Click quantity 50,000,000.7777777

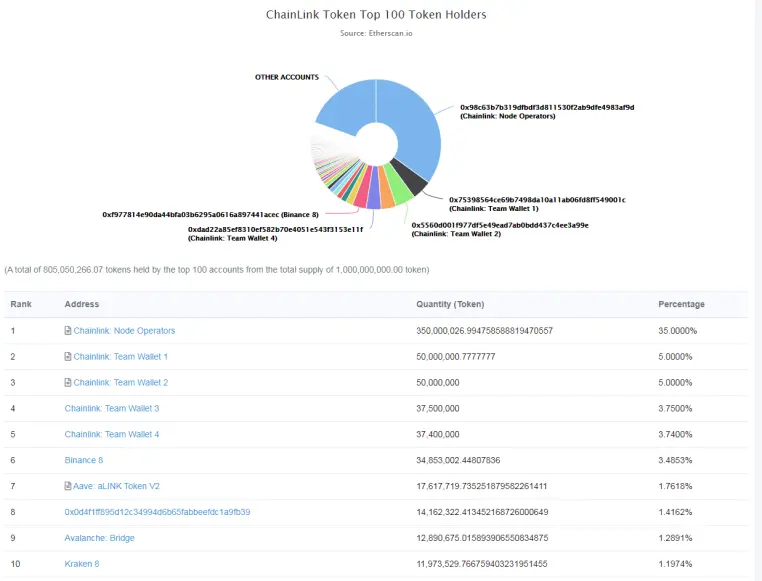coord(456,357)
